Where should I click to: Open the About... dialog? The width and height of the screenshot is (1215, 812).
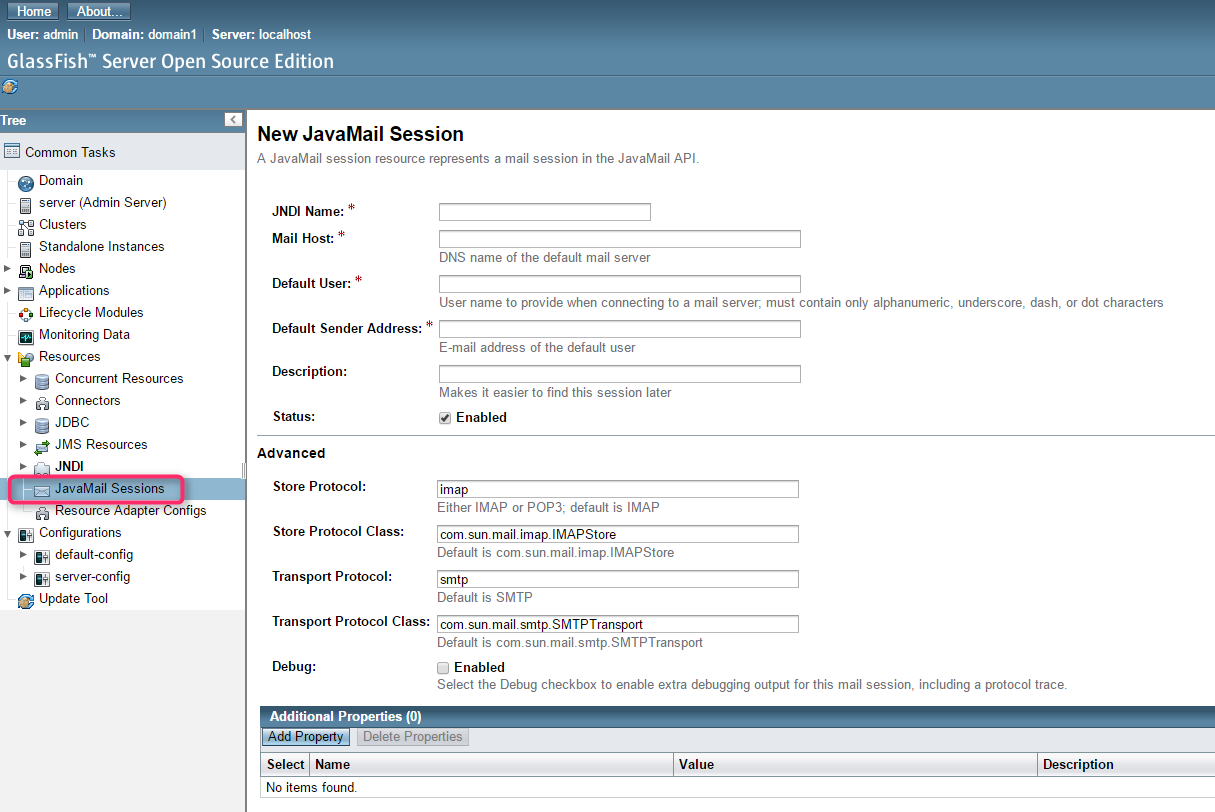click(x=97, y=10)
